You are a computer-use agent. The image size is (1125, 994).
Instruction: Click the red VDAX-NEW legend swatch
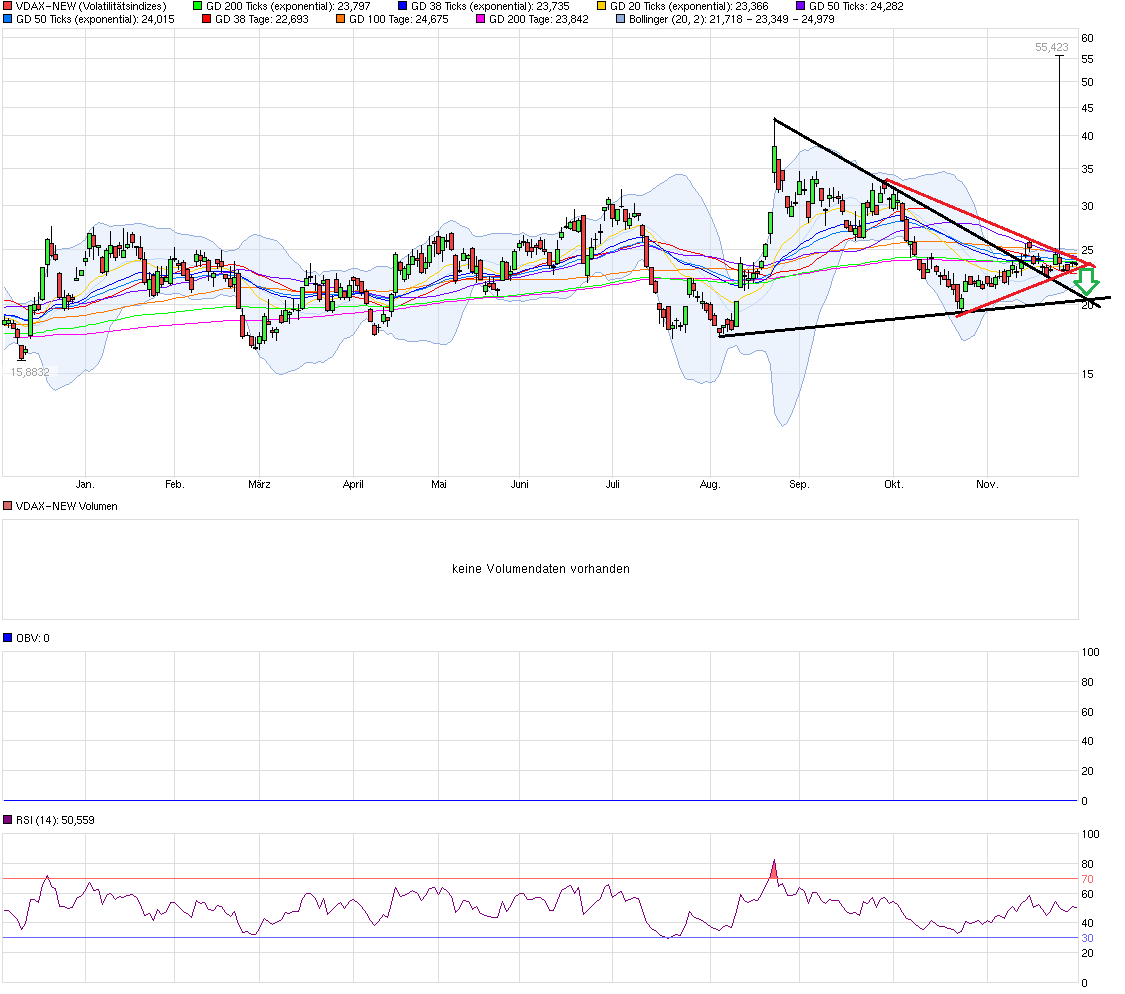pos(8,6)
